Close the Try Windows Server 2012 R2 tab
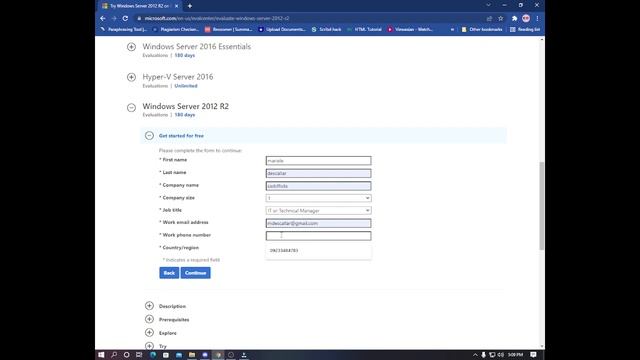The height and width of the screenshot is (360, 640). pyautogui.click(x=176, y=6)
